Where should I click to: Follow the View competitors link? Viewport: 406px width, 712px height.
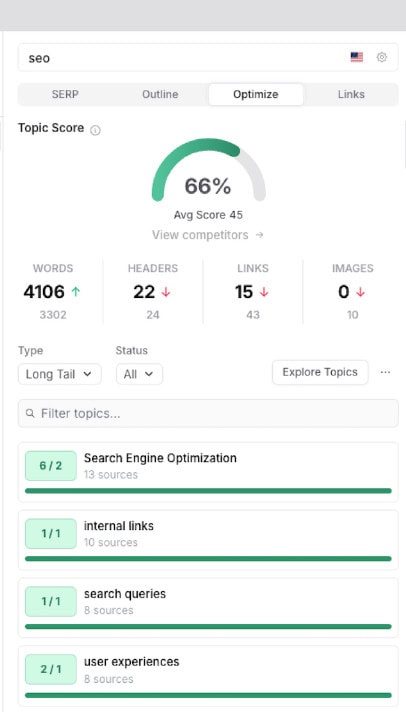[x=208, y=235]
